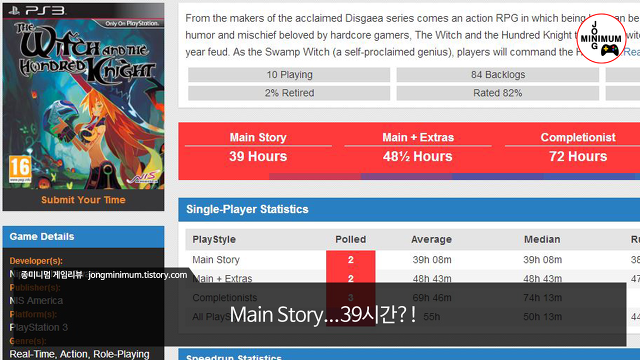Image resolution: width=640 pixels, height=360 pixels.
Task: Click the Main Story polled count 2
Action: tap(351, 260)
